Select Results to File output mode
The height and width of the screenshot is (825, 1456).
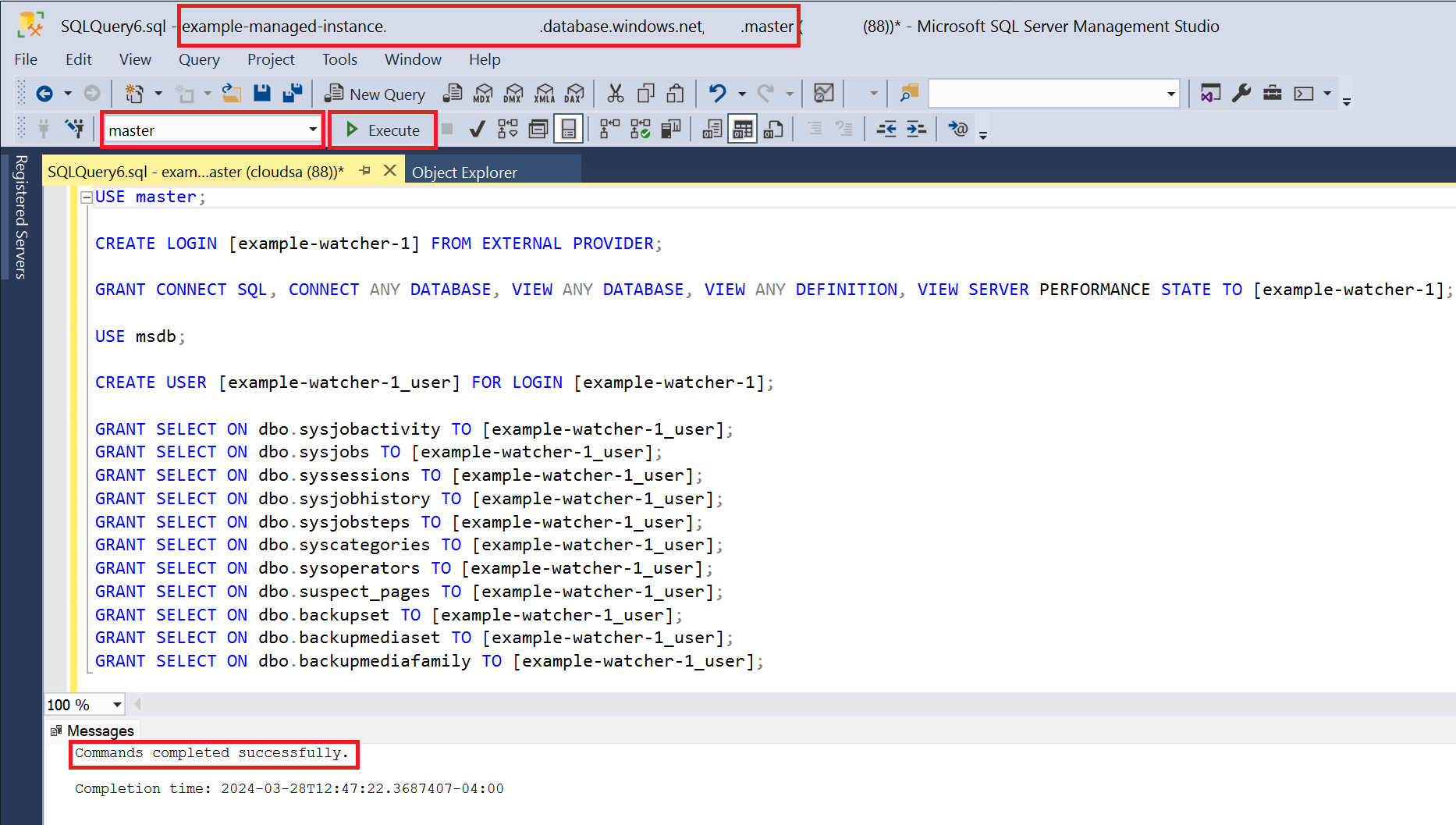pos(773,129)
